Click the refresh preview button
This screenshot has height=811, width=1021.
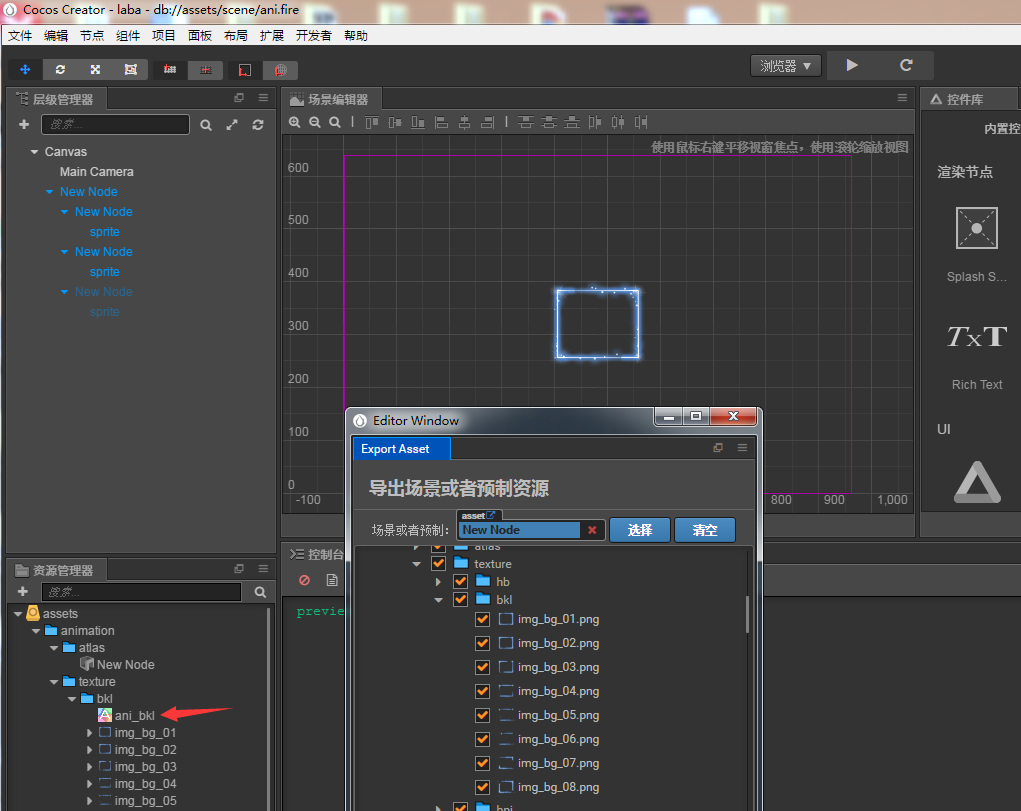[906, 65]
